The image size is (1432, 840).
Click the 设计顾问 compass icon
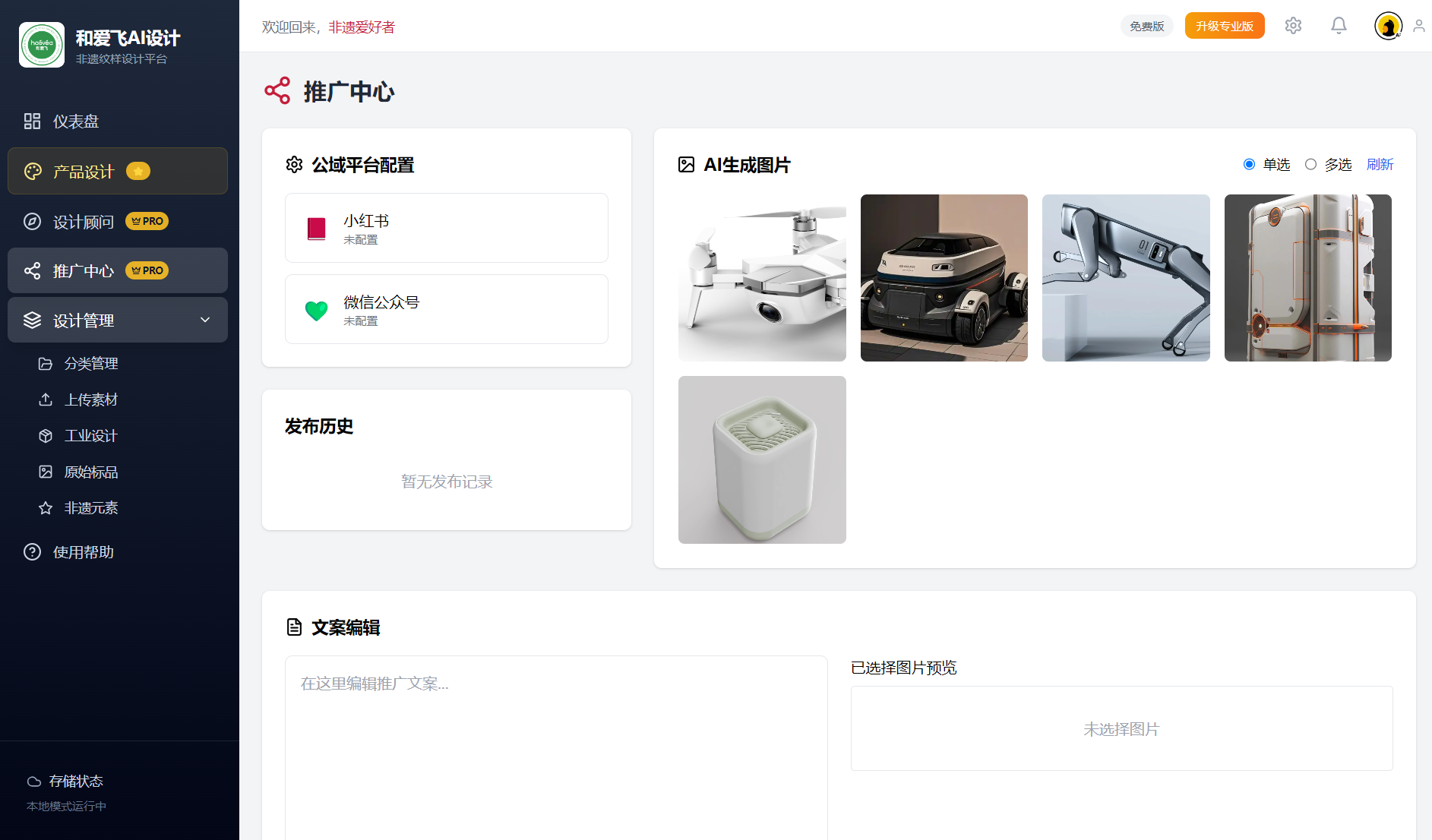pyautogui.click(x=32, y=222)
